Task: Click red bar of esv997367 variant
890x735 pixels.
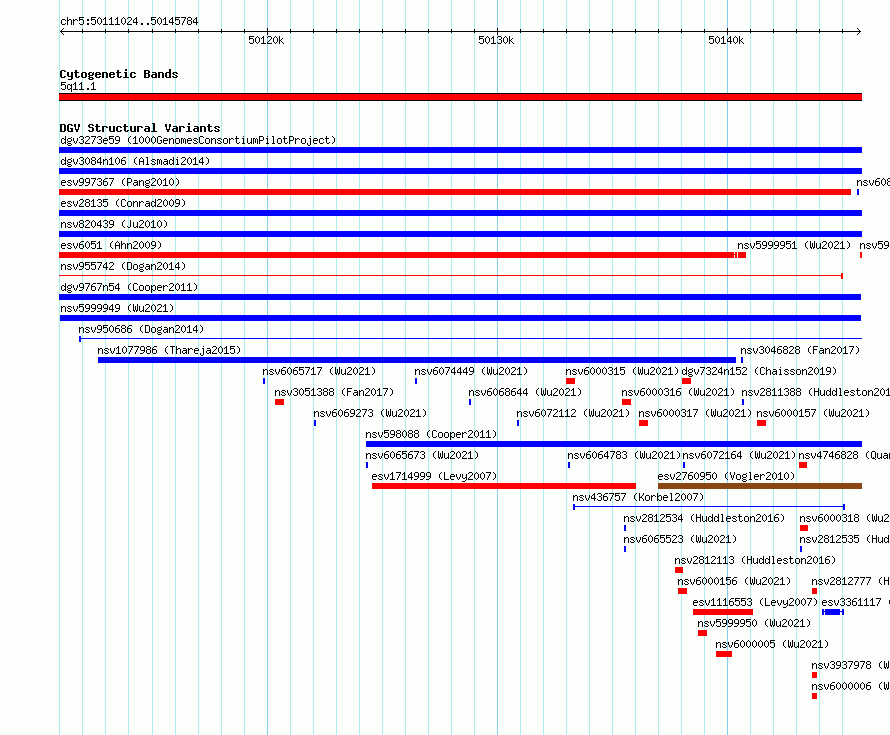Action: [455, 192]
